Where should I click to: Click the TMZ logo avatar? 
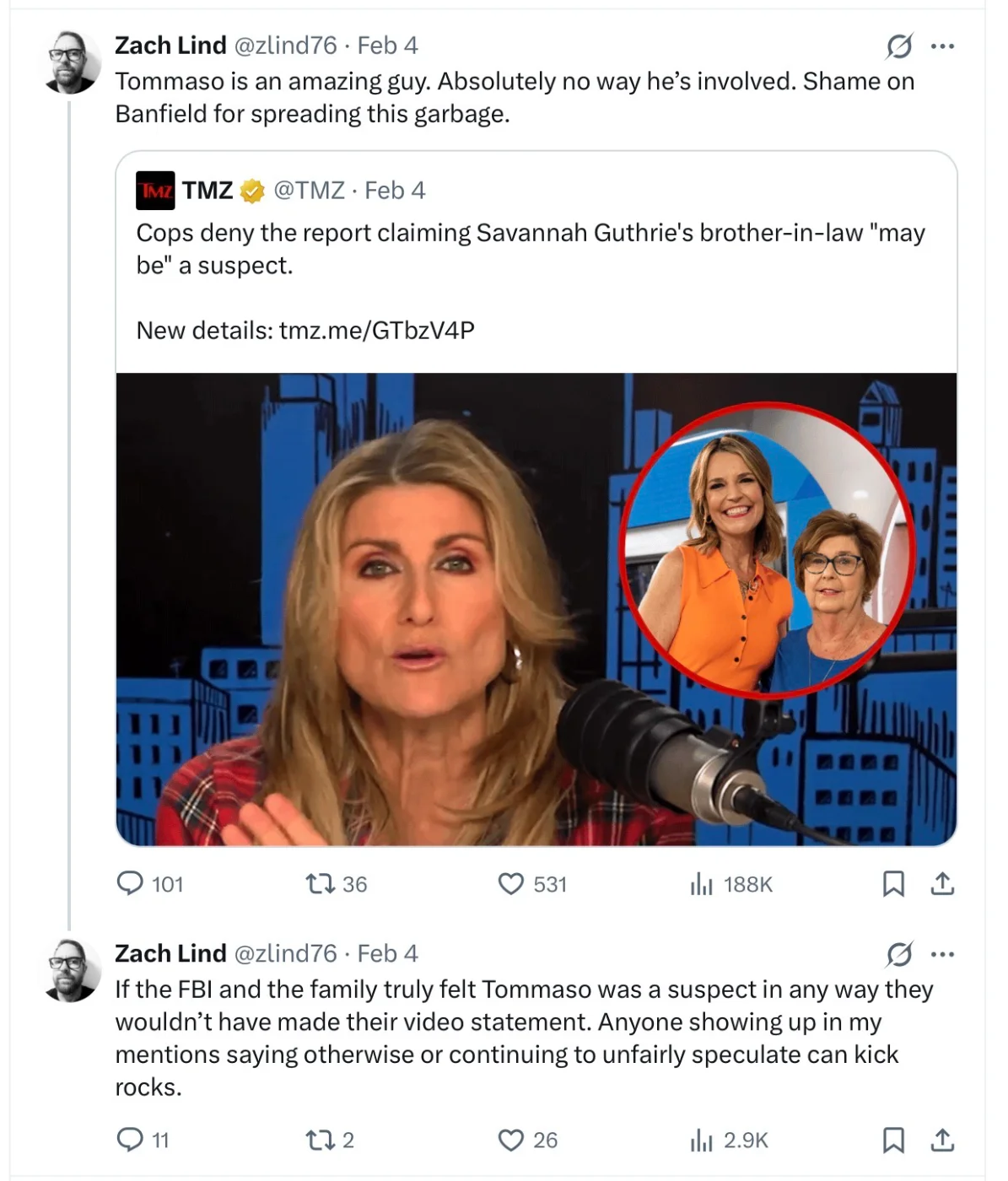[x=155, y=191]
